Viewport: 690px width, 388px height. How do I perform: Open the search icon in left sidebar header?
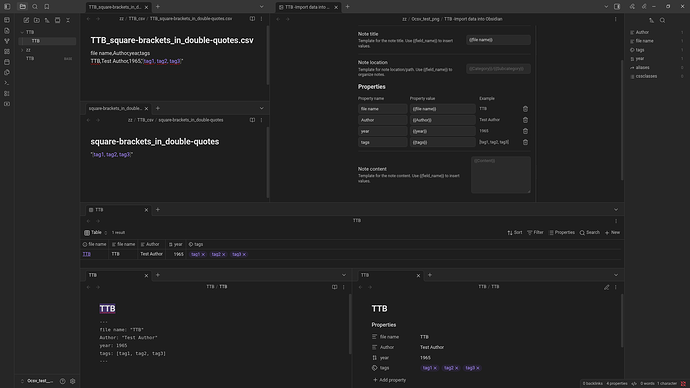(x=35, y=7)
